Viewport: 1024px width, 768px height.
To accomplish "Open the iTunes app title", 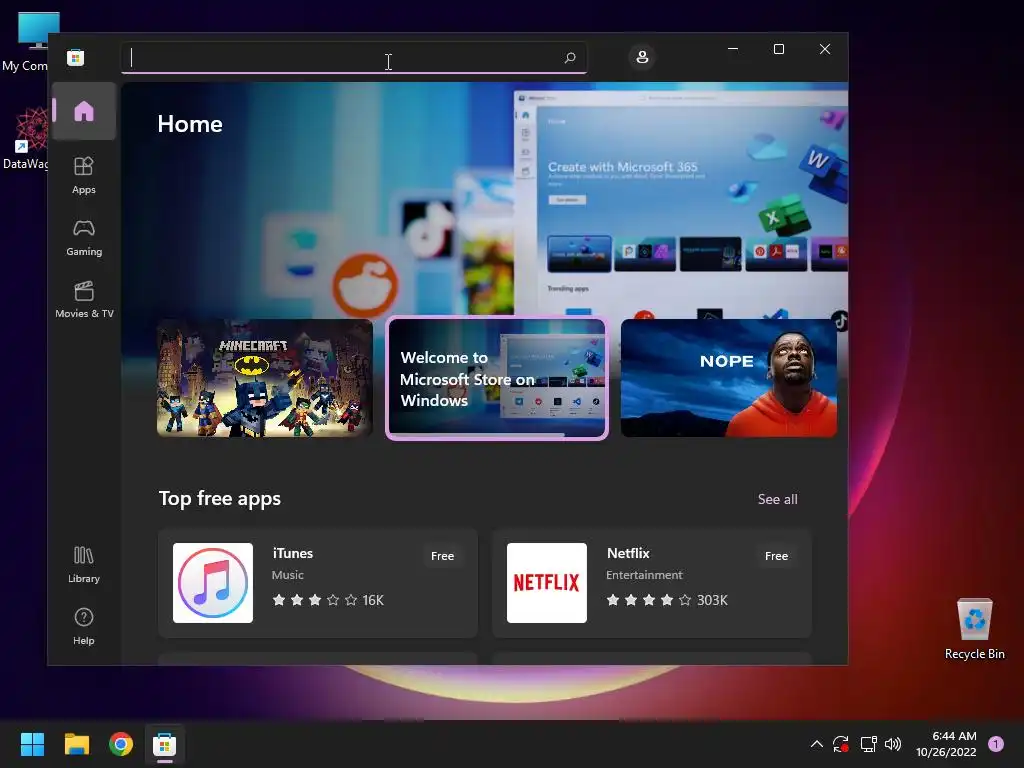I will pyautogui.click(x=293, y=553).
